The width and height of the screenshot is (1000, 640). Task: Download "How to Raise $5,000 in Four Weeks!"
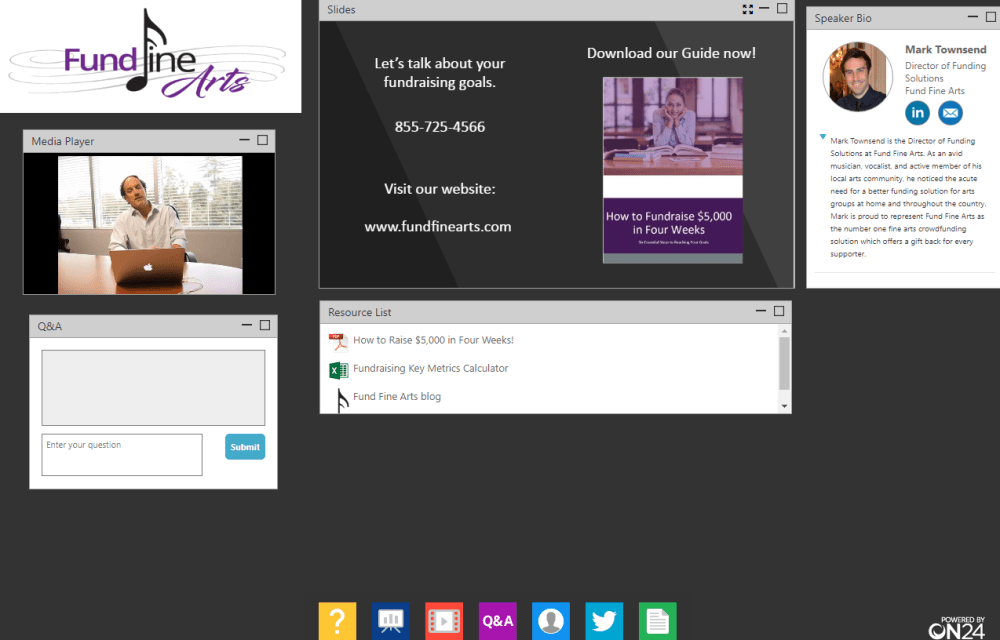pos(433,340)
